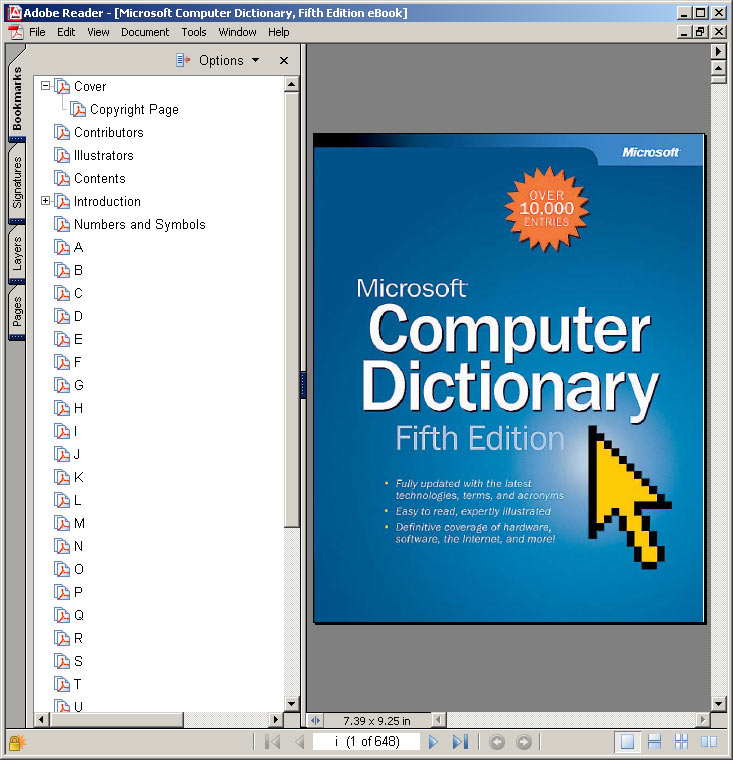Image resolution: width=733 pixels, height=760 pixels.
Task: Open the Edit menu
Action: 66,32
